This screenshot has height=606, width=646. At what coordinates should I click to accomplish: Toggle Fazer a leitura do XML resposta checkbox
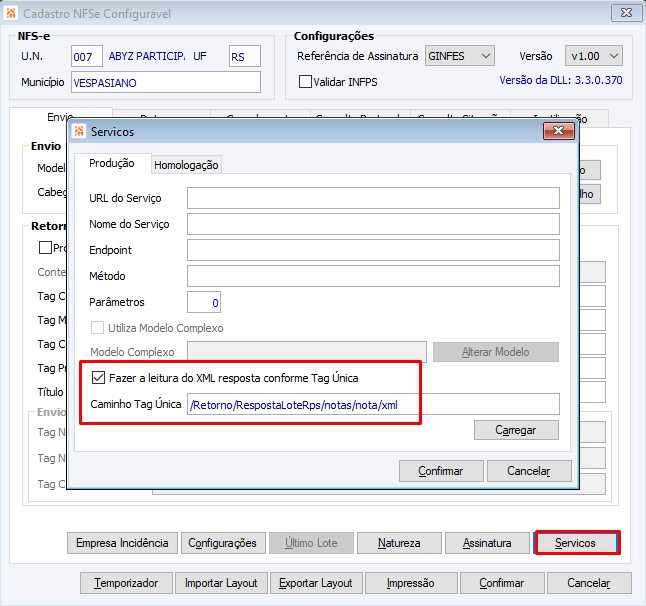coord(98,377)
